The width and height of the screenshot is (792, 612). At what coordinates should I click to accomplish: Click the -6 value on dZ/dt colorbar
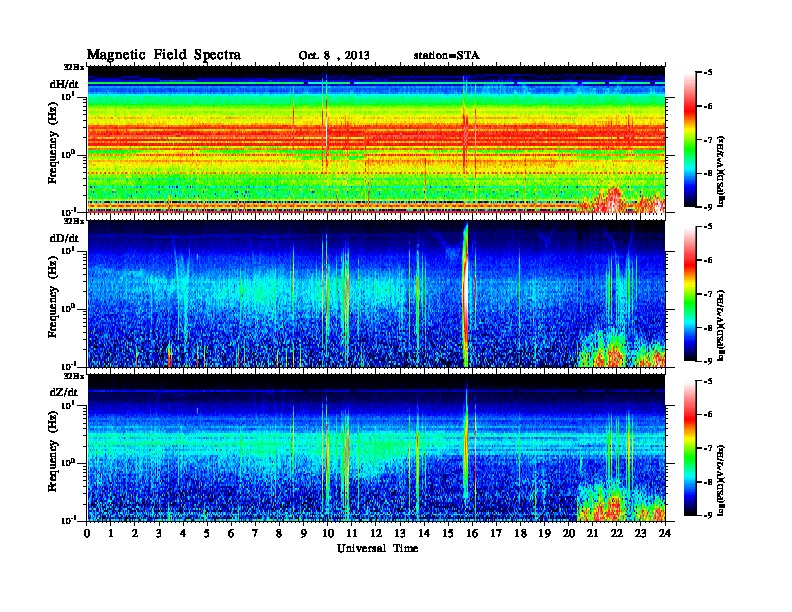click(x=708, y=415)
